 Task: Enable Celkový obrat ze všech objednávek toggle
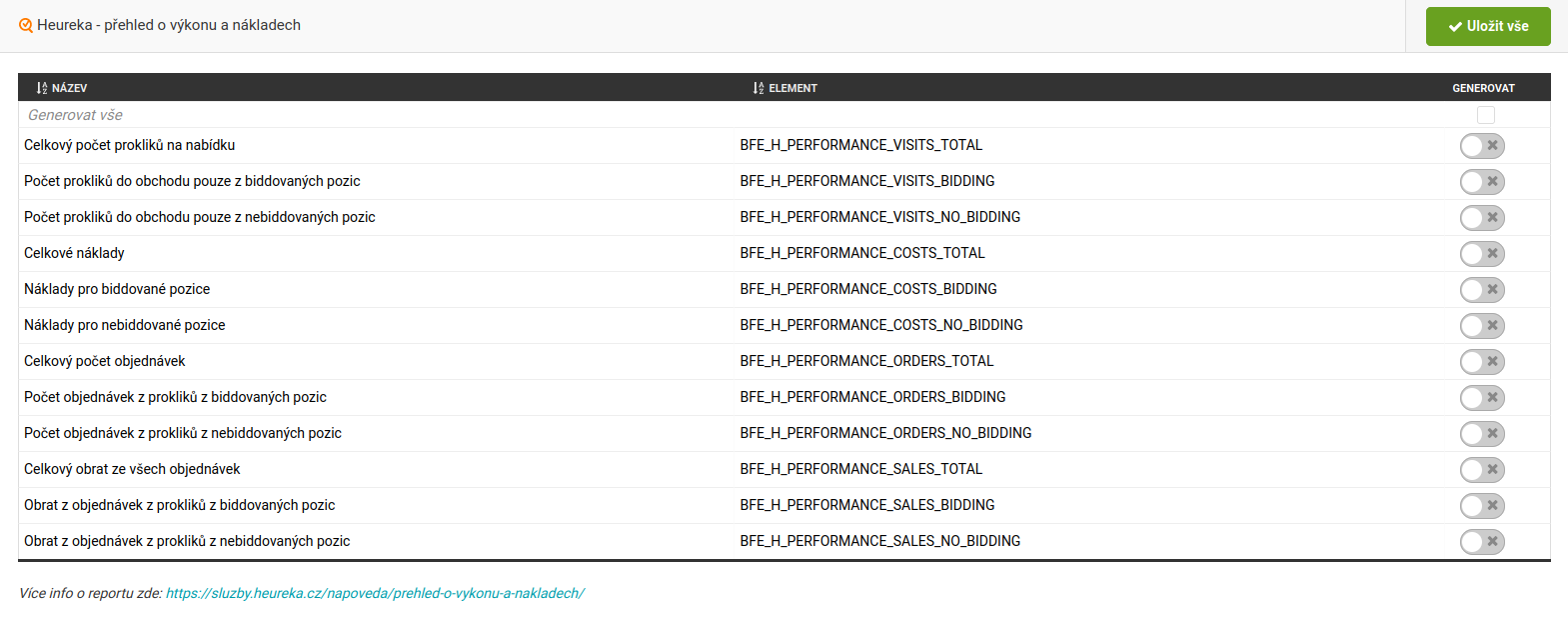(x=1482, y=470)
